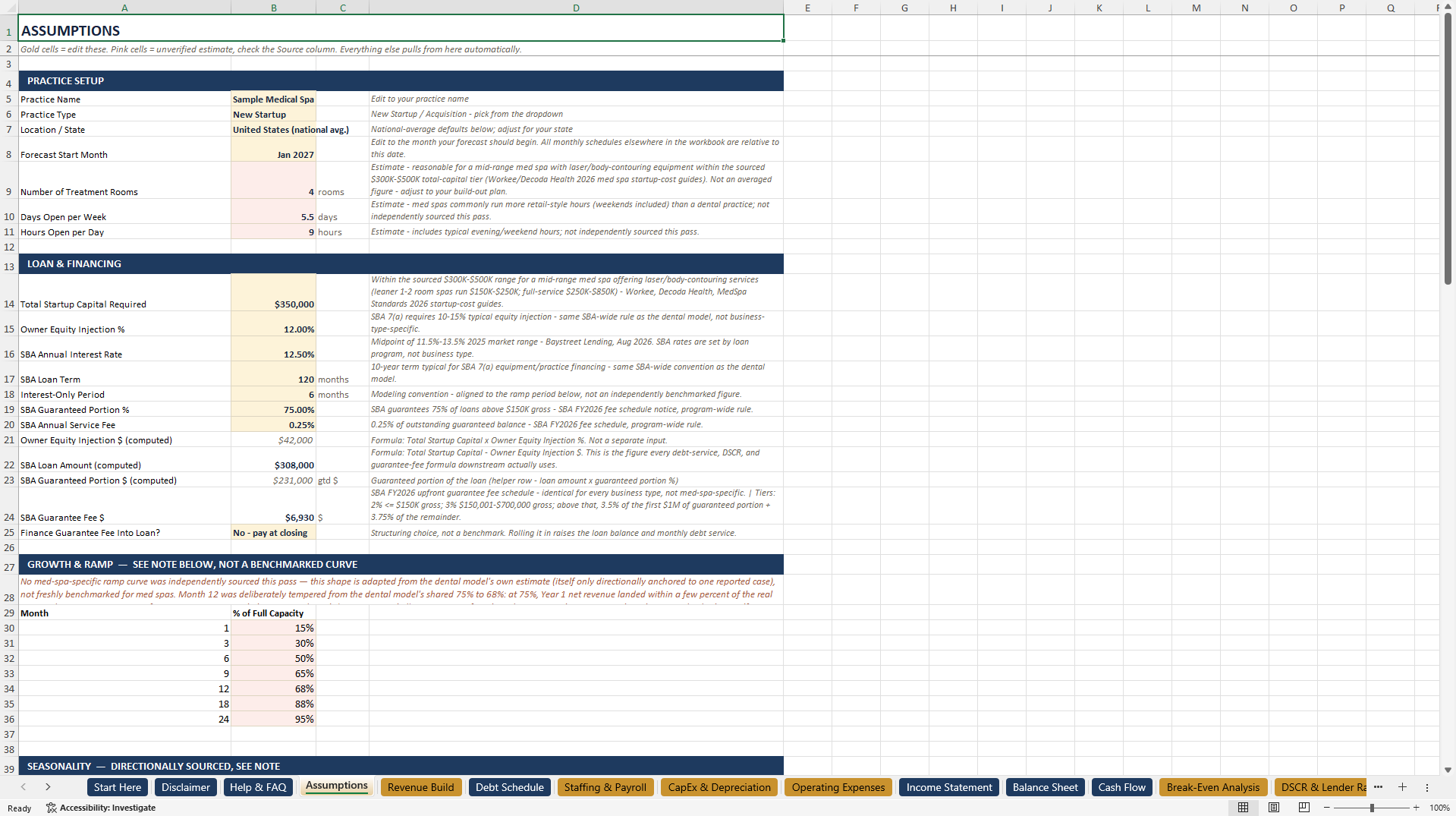Open the CapEx & Depreciation tab

click(719, 787)
